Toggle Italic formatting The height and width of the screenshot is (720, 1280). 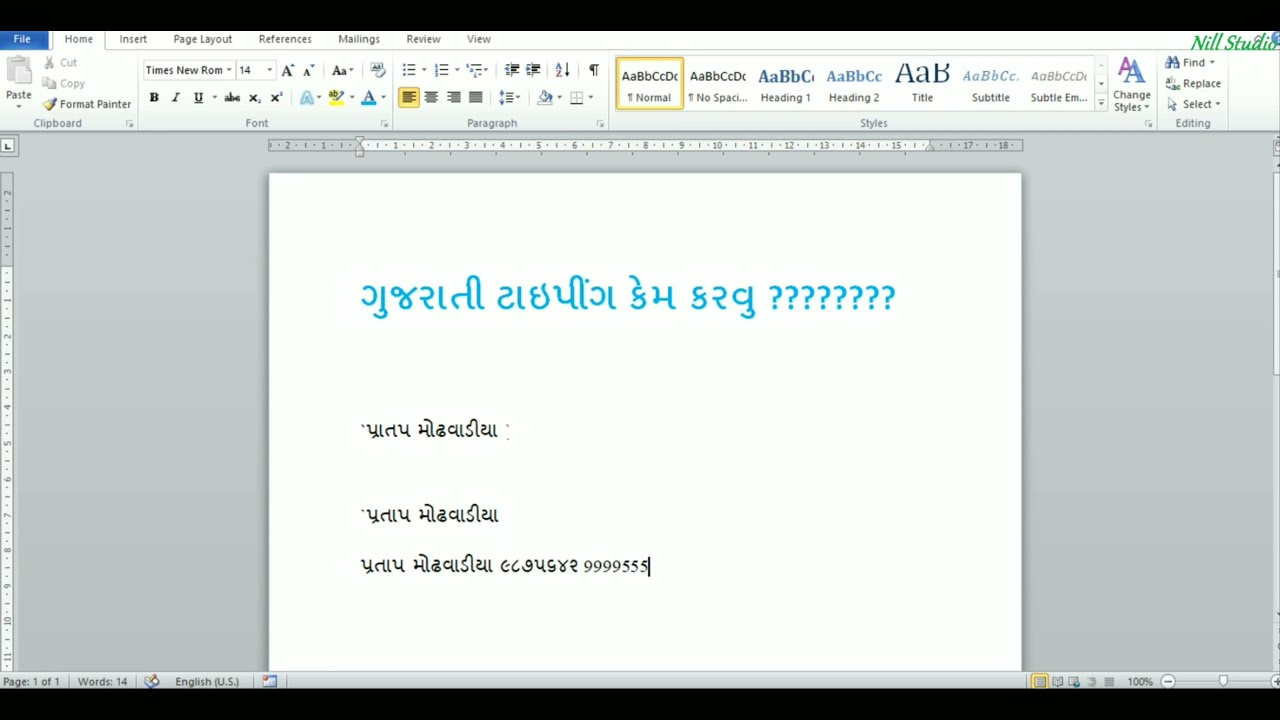[176, 97]
